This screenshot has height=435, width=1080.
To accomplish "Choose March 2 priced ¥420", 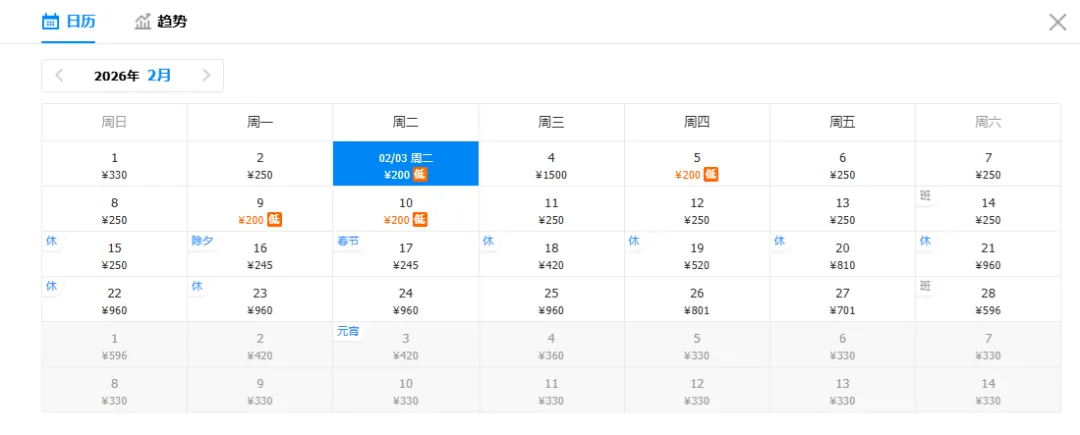I will point(260,345).
